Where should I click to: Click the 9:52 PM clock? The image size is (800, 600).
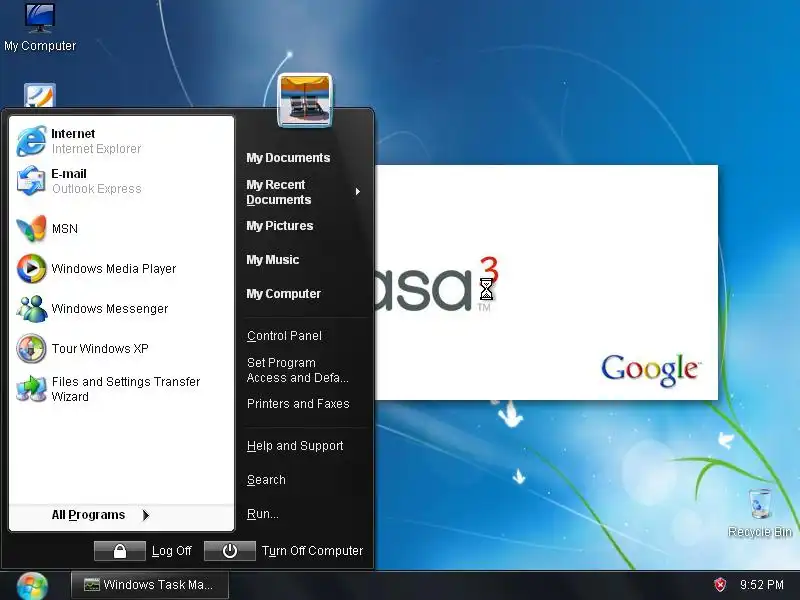click(762, 585)
